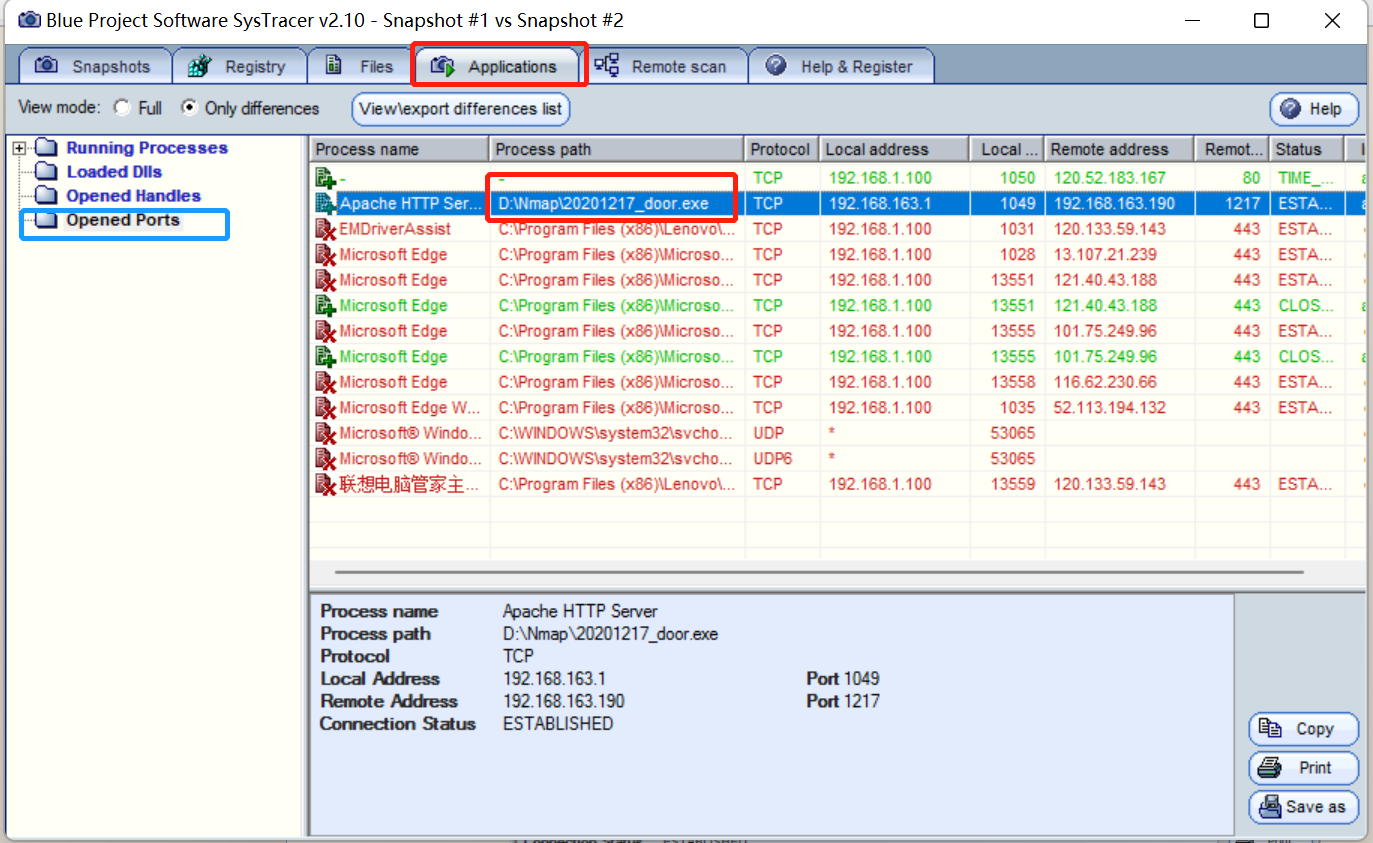Choose the Only differences view mode
The width and height of the screenshot is (1373, 843).
[189, 107]
